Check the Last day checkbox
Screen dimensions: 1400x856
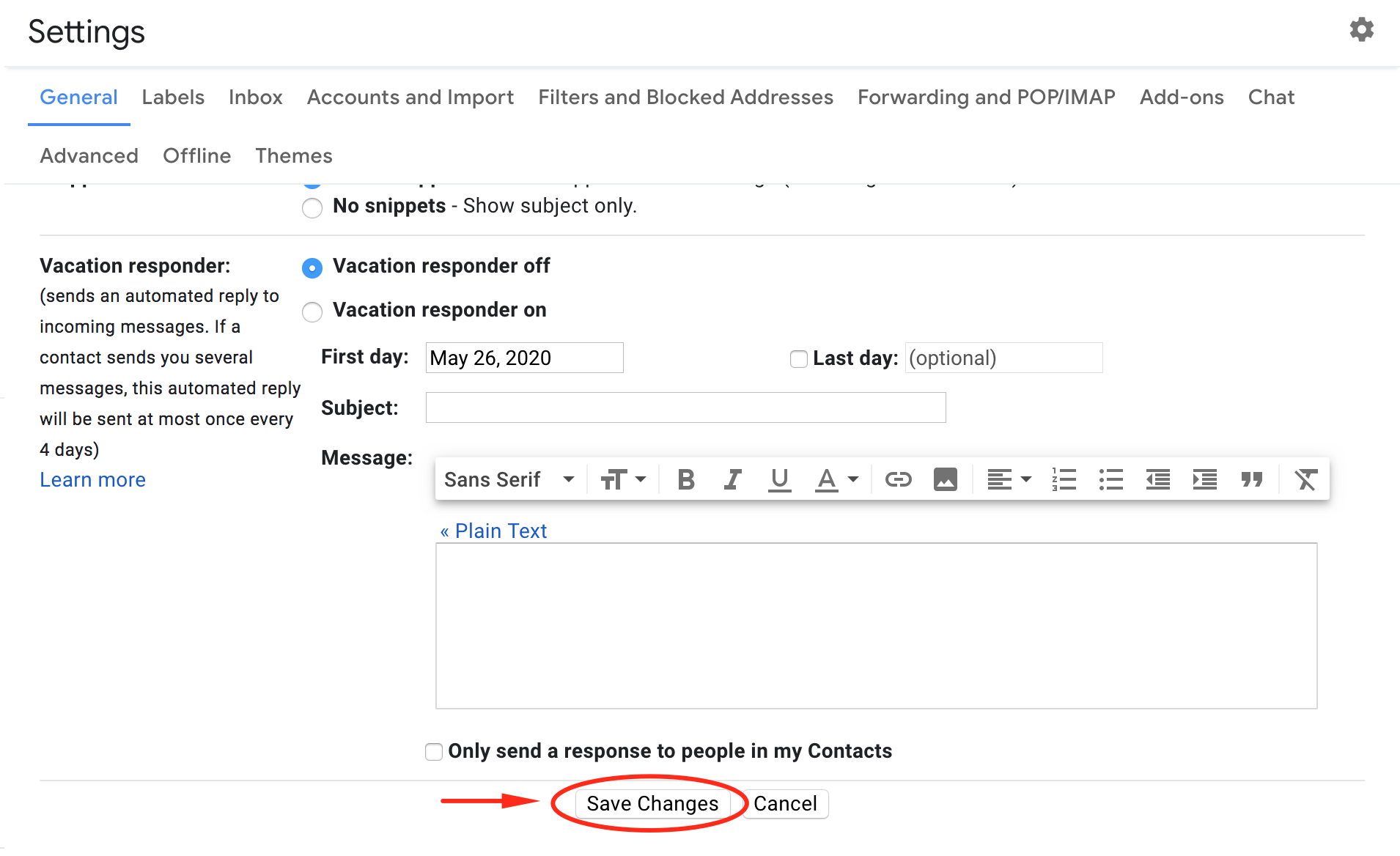798,359
